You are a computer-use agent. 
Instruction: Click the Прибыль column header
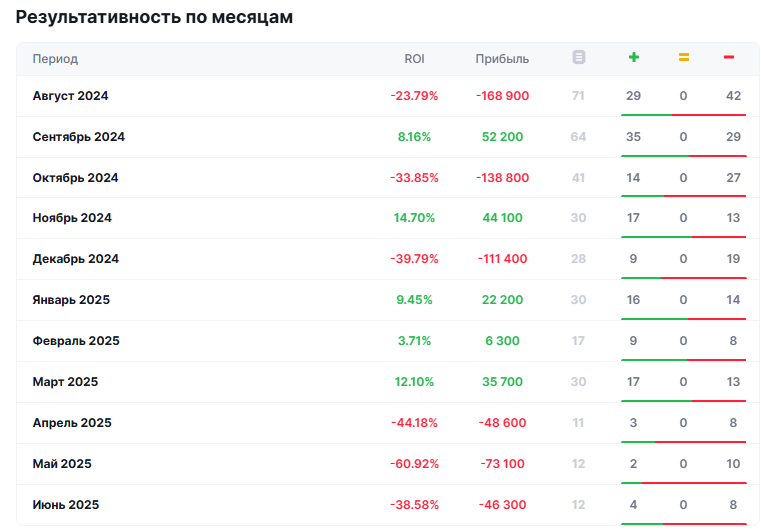(x=502, y=59)
